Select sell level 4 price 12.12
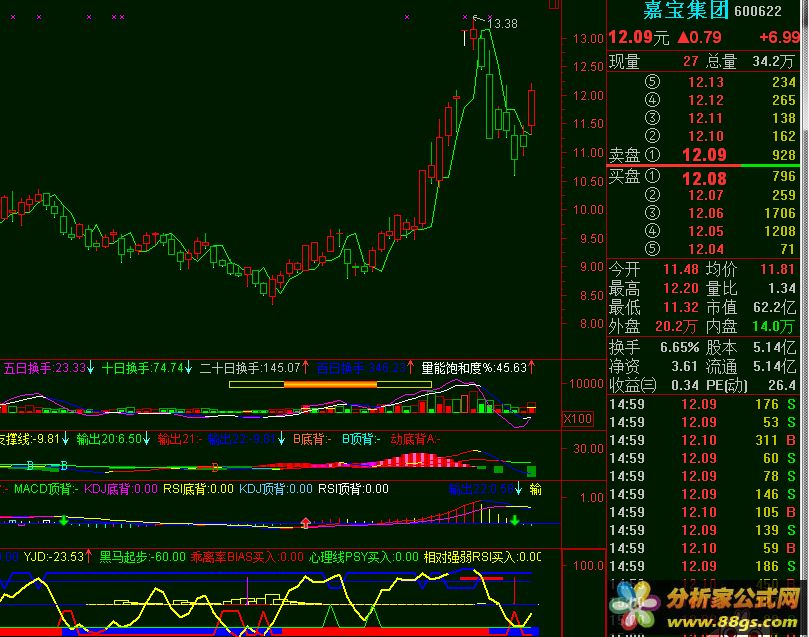Viewport: 809px width, 637px height. (705, 100)
